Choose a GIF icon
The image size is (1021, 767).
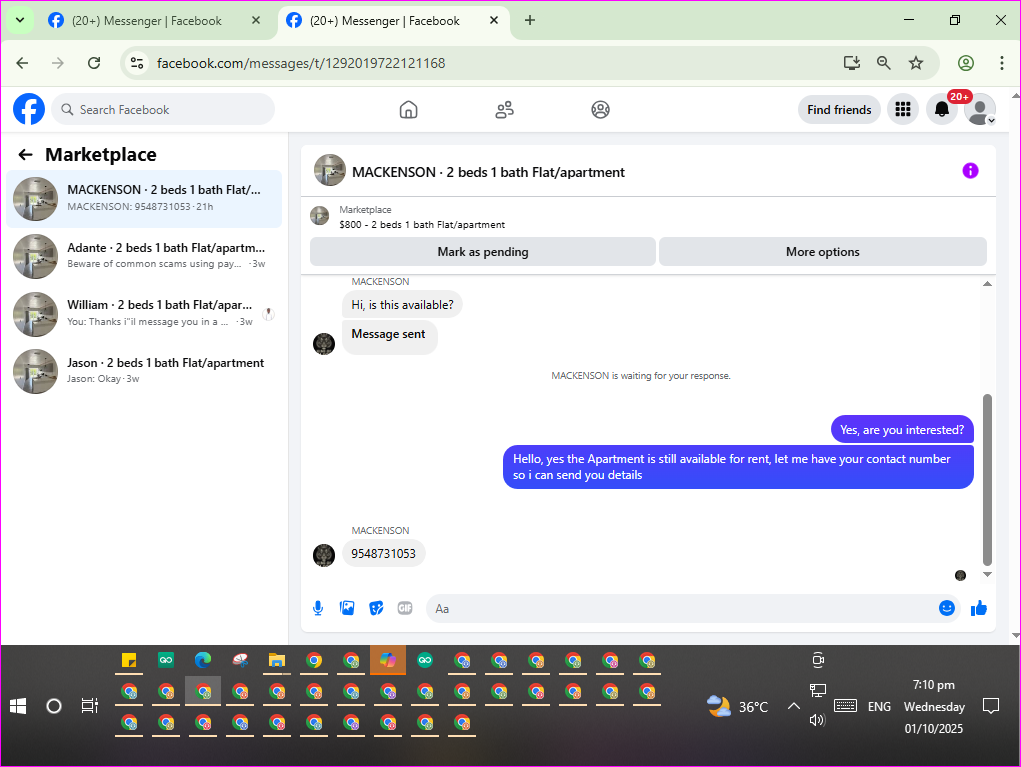405,608
